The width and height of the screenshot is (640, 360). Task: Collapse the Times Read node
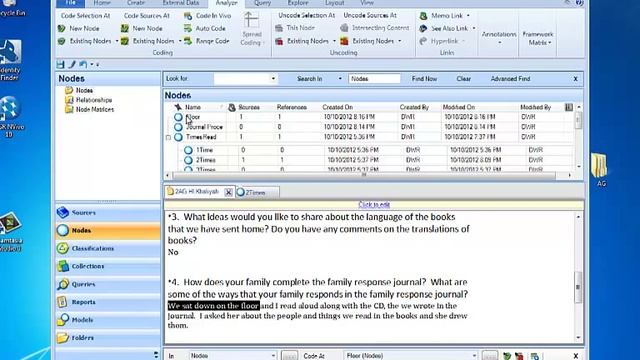[168, 138]
